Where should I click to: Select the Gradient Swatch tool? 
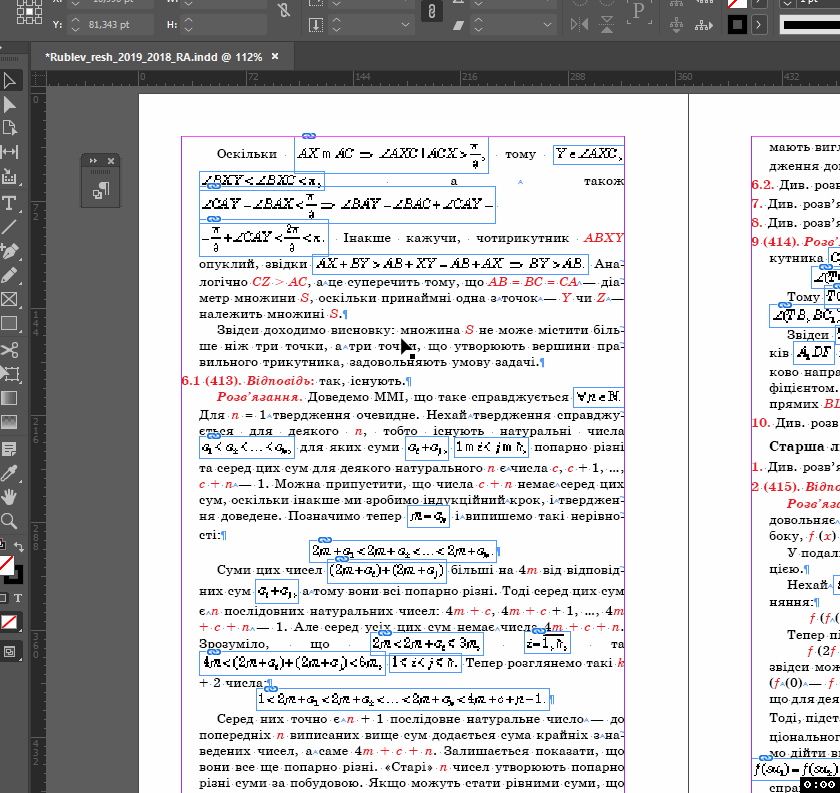[10, 398]
